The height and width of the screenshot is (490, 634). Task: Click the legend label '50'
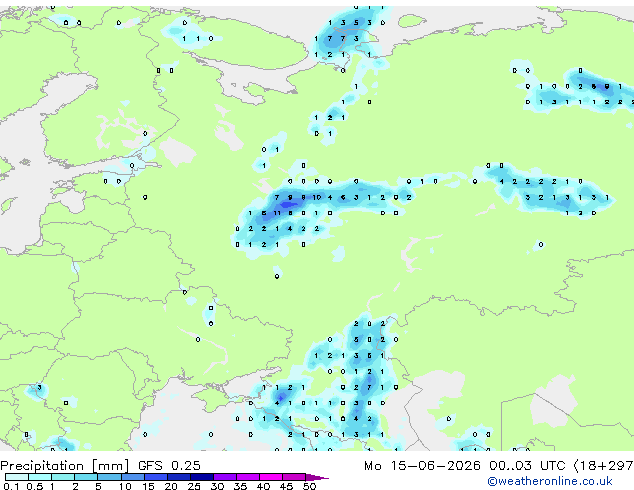click(309, 486)
